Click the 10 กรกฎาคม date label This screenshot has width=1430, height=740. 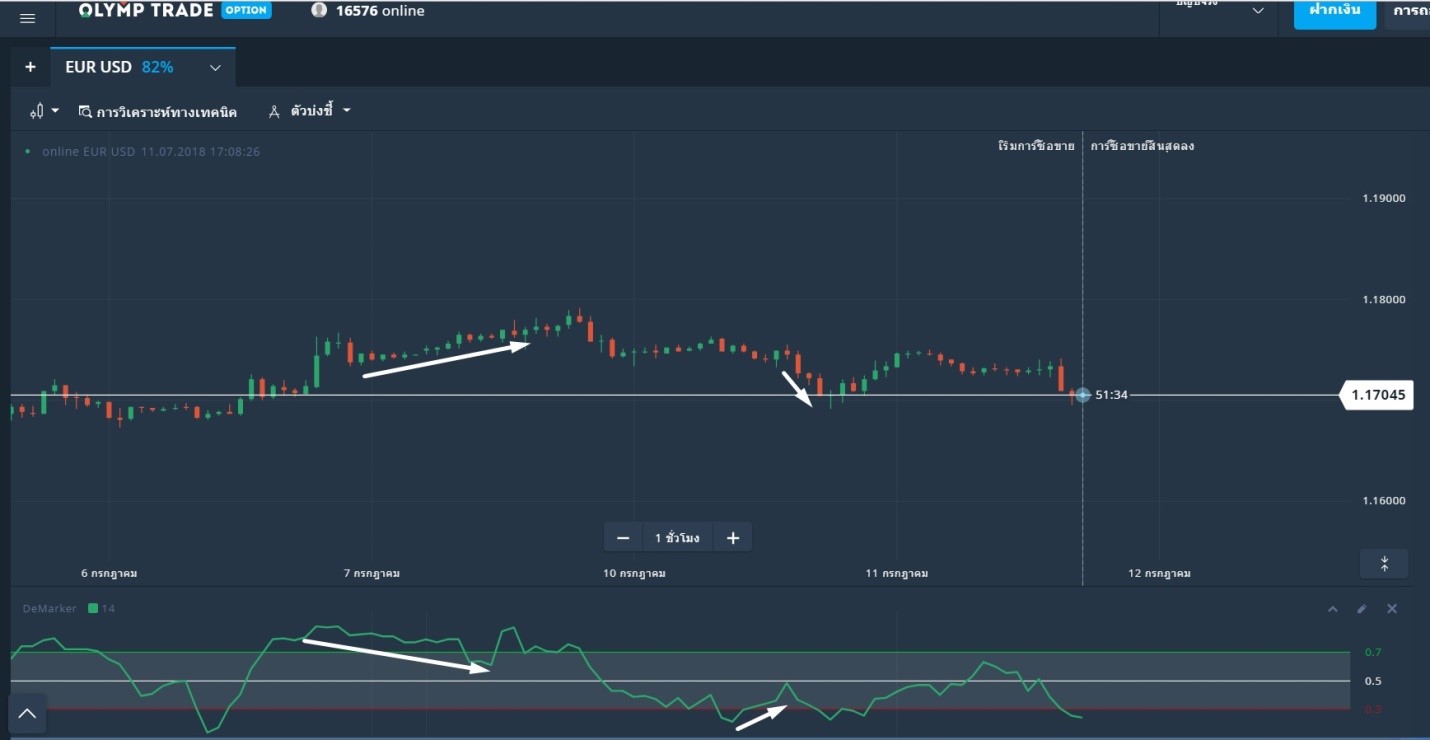coord(634,574)
